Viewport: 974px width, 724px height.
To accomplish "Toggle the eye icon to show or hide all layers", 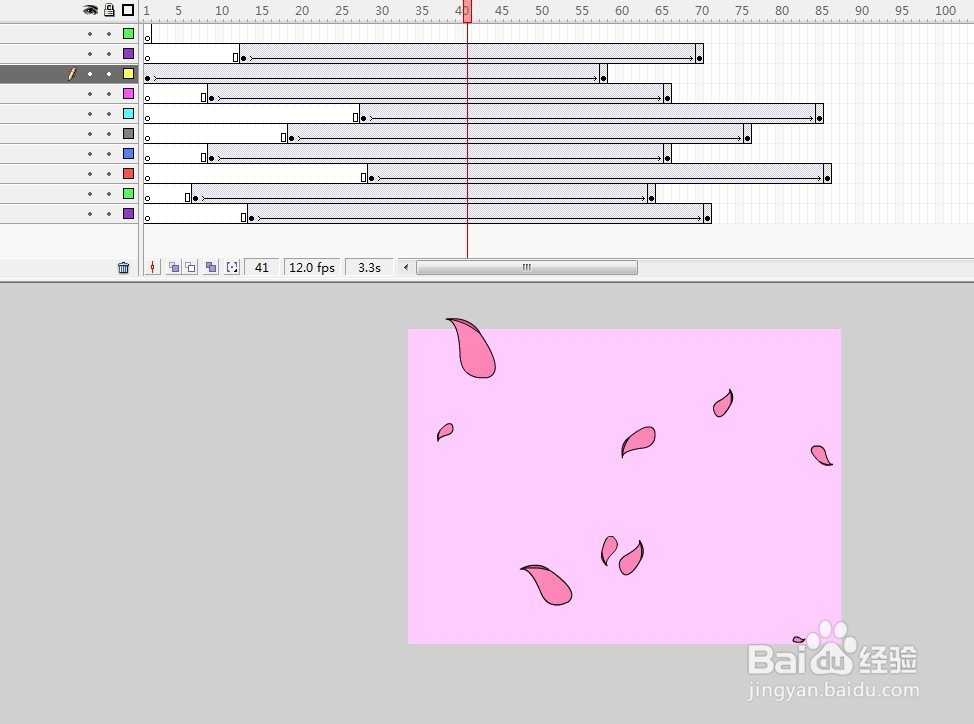I will click(x=91, y=10).
